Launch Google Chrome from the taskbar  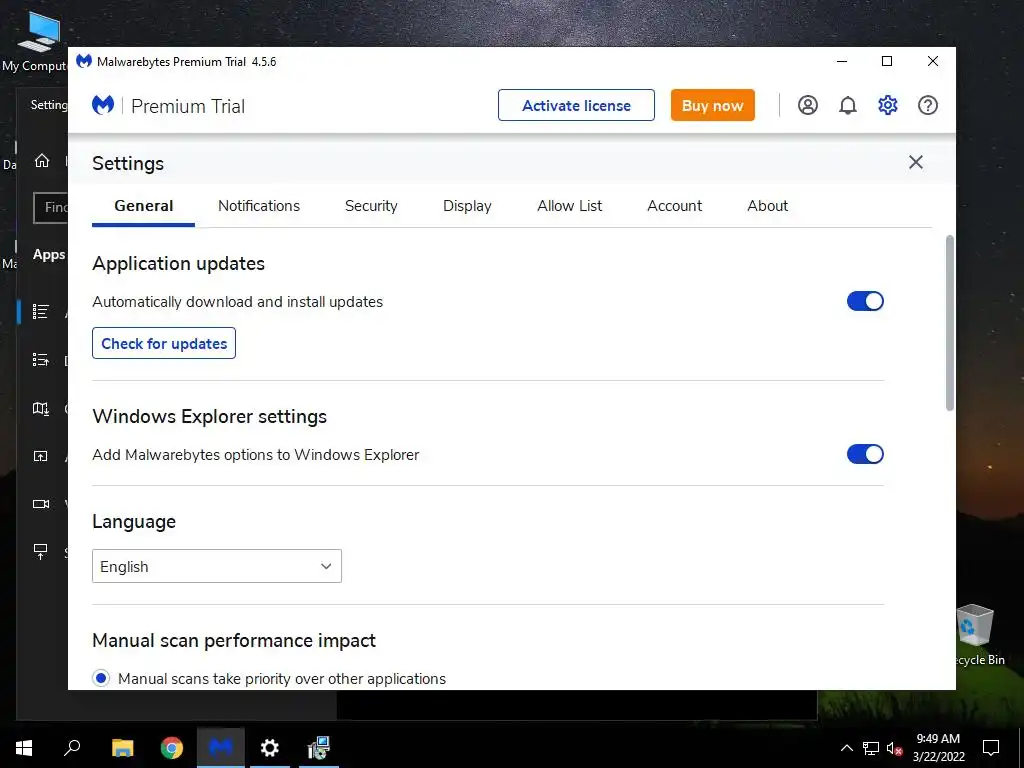[172, 748]
